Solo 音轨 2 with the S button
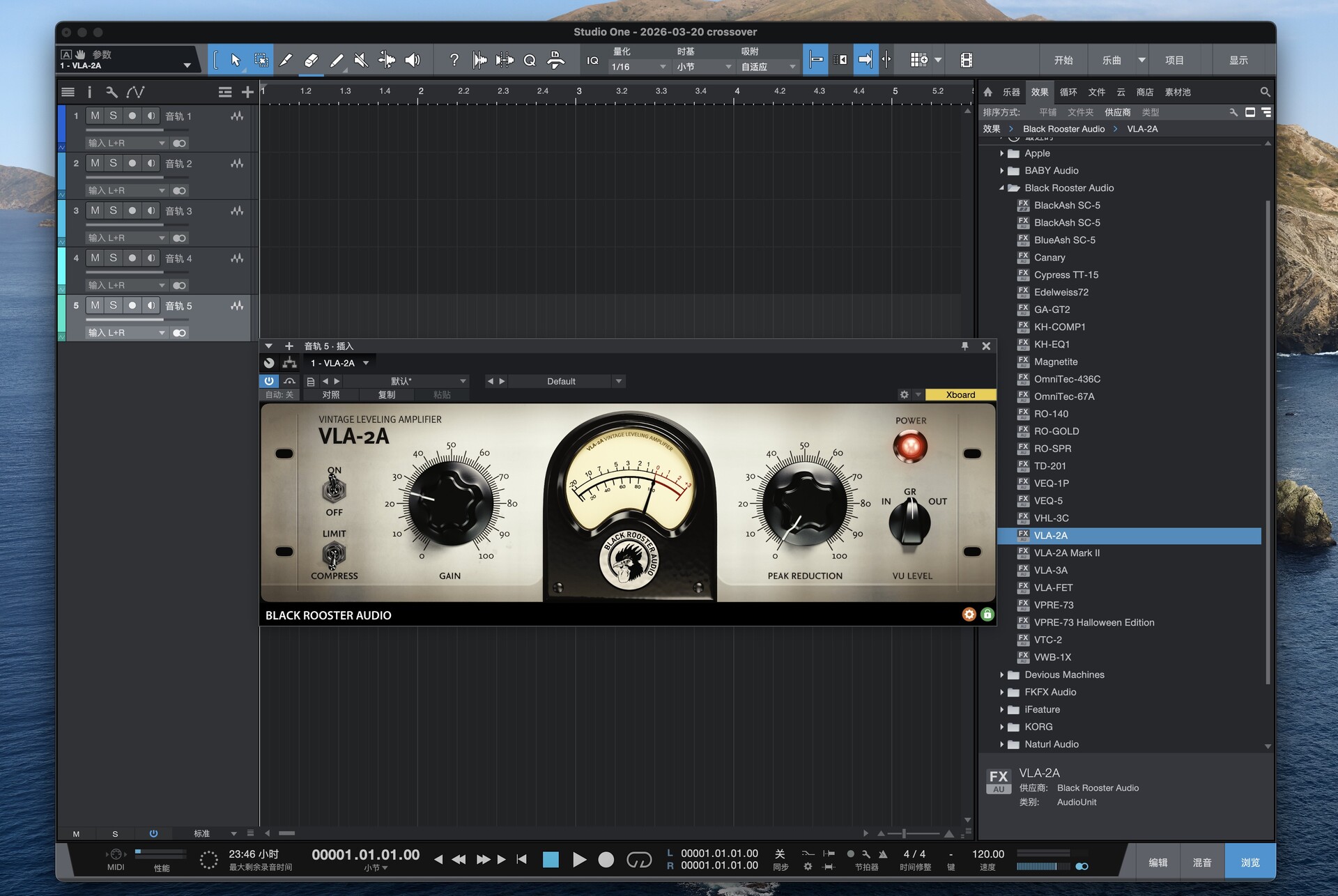This screenshot has height=896, width=1338. pyautogui.click(x=113, y=163)
